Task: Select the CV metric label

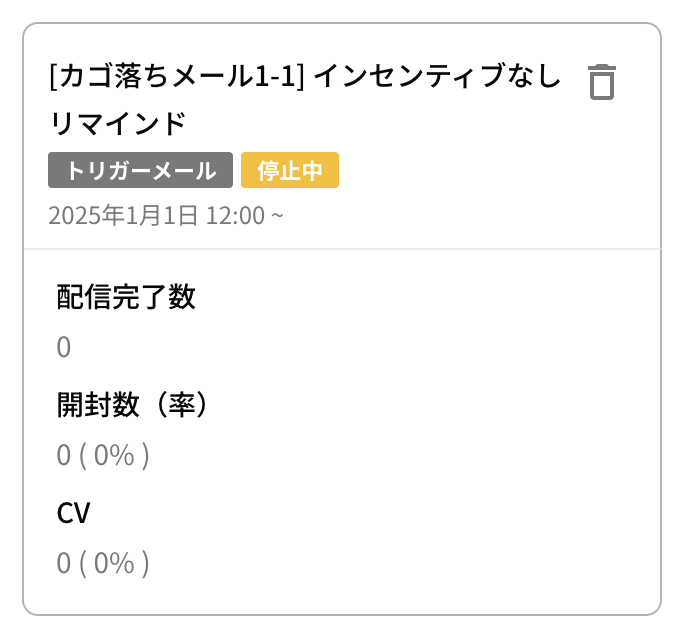Action: [x=73, y=513]
